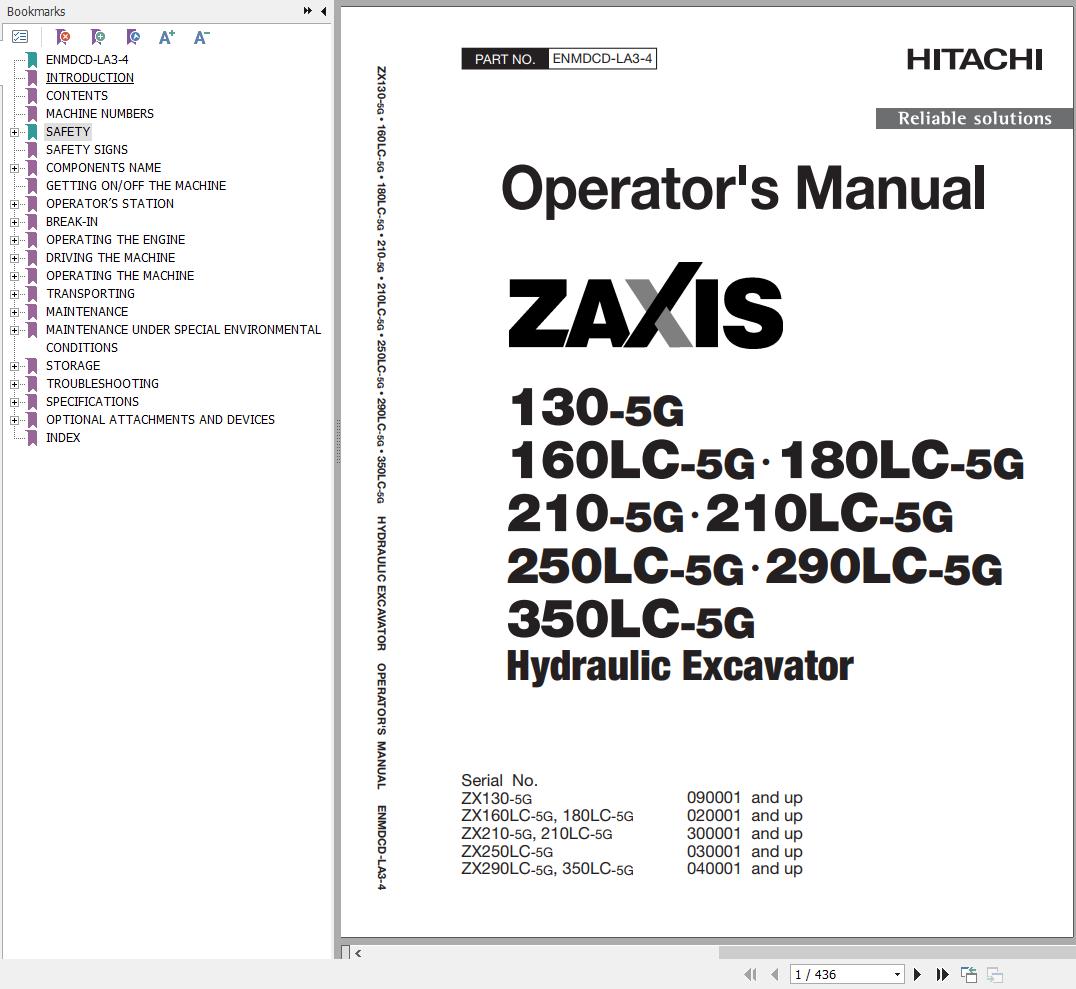Open OPERATING THE ENGINE bookmark label
The image size is (1076, 989).
point(115,240)
